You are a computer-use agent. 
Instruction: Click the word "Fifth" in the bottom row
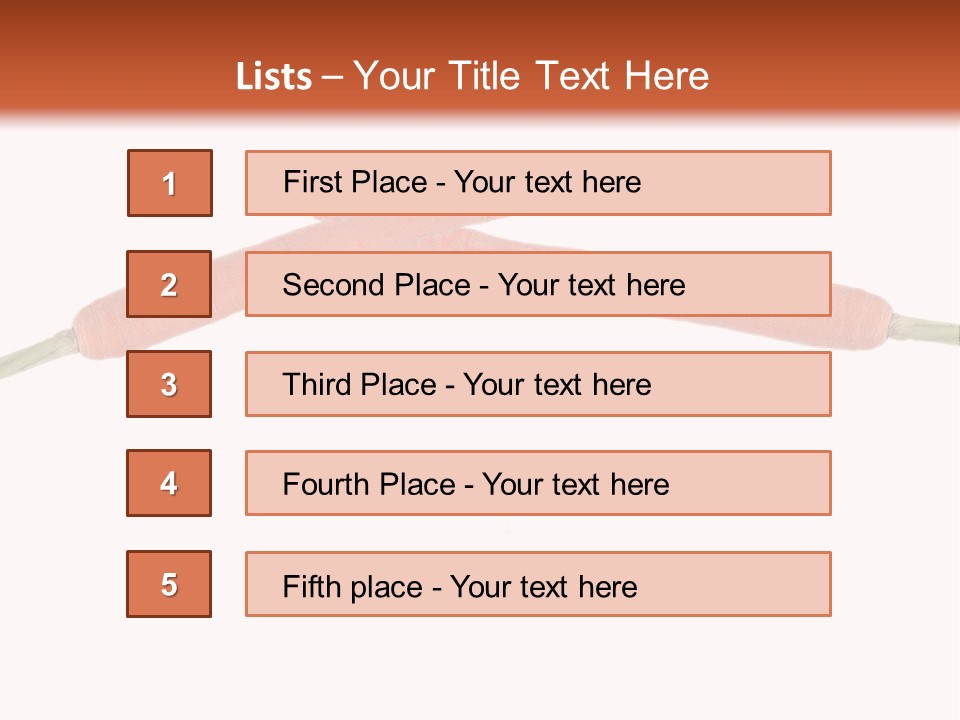tap(311, 586)
